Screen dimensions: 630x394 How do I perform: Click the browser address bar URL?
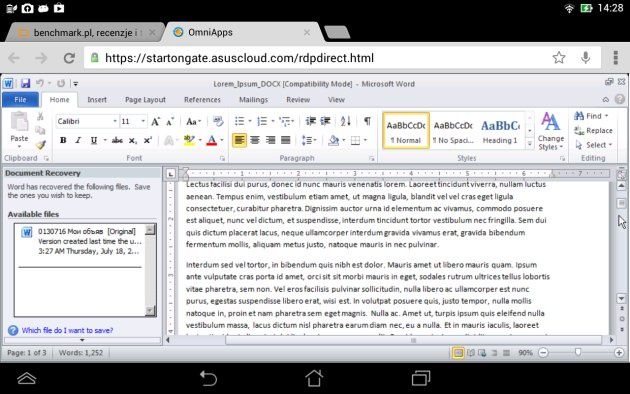click(239, 58)
